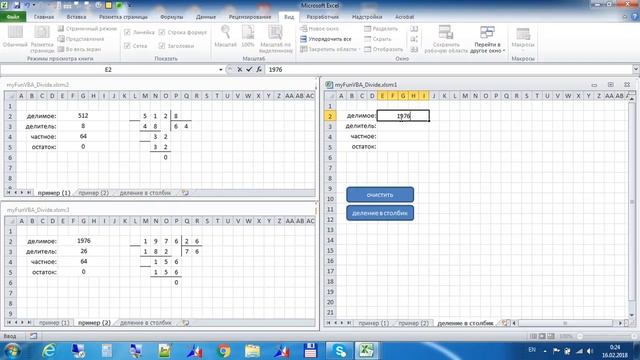Open the undo history dropdown arrow
Viewport: 640px width, 360px height.
point(33,5)
